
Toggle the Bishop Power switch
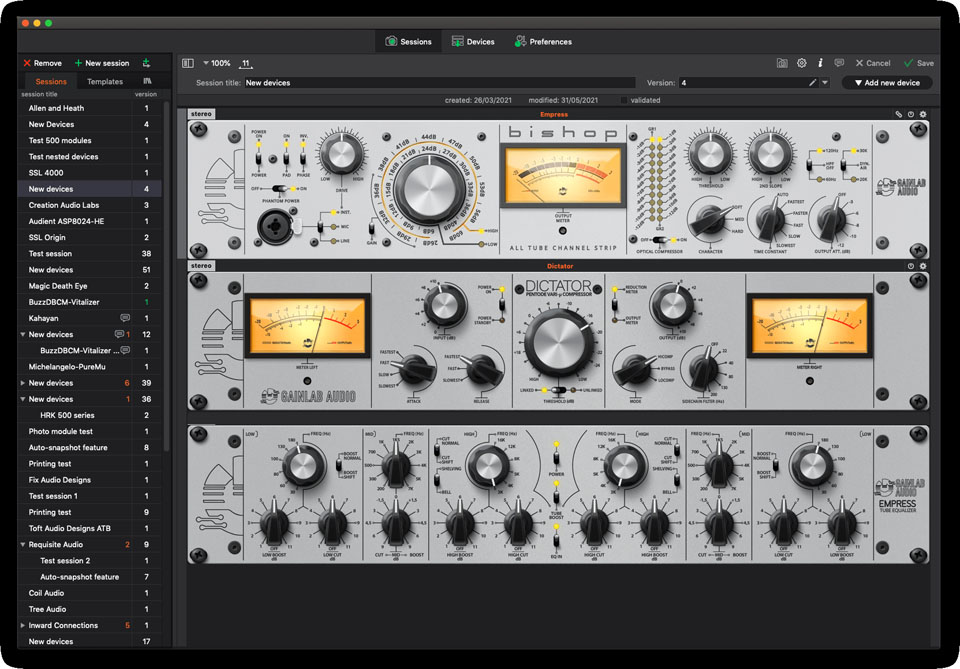click(x=258, y=157)
